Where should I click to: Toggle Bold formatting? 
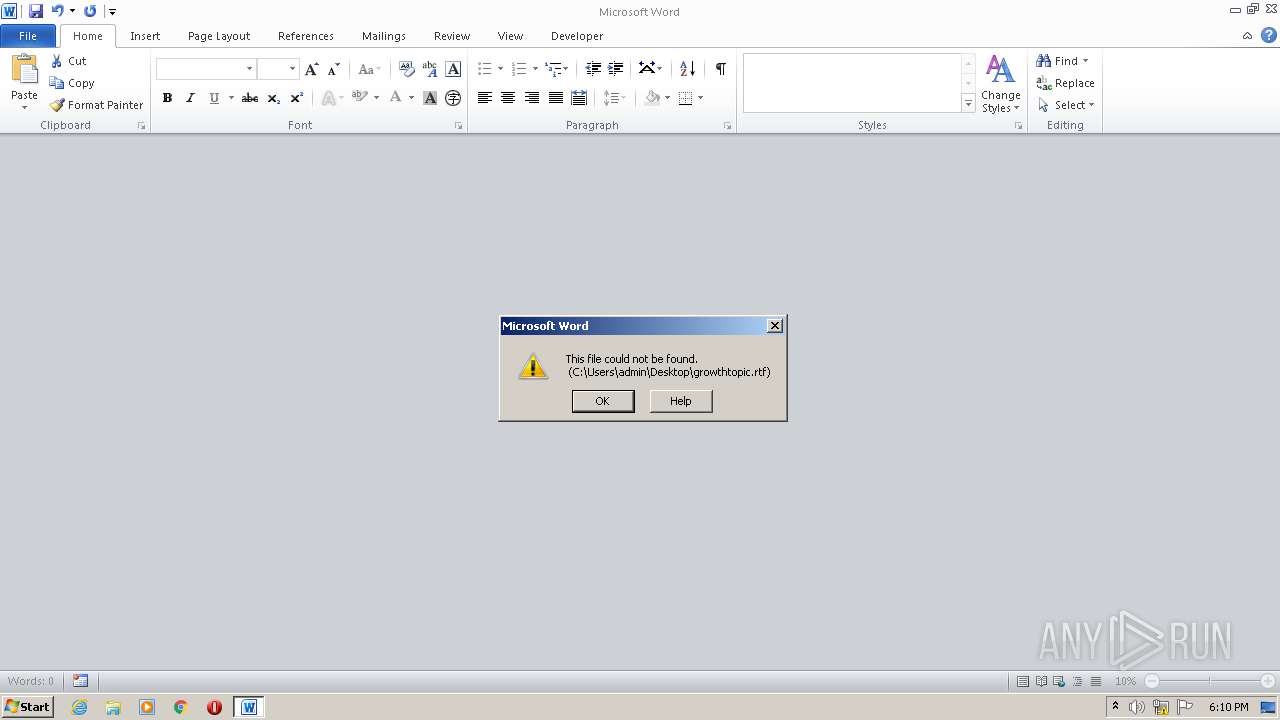(167, 98)
